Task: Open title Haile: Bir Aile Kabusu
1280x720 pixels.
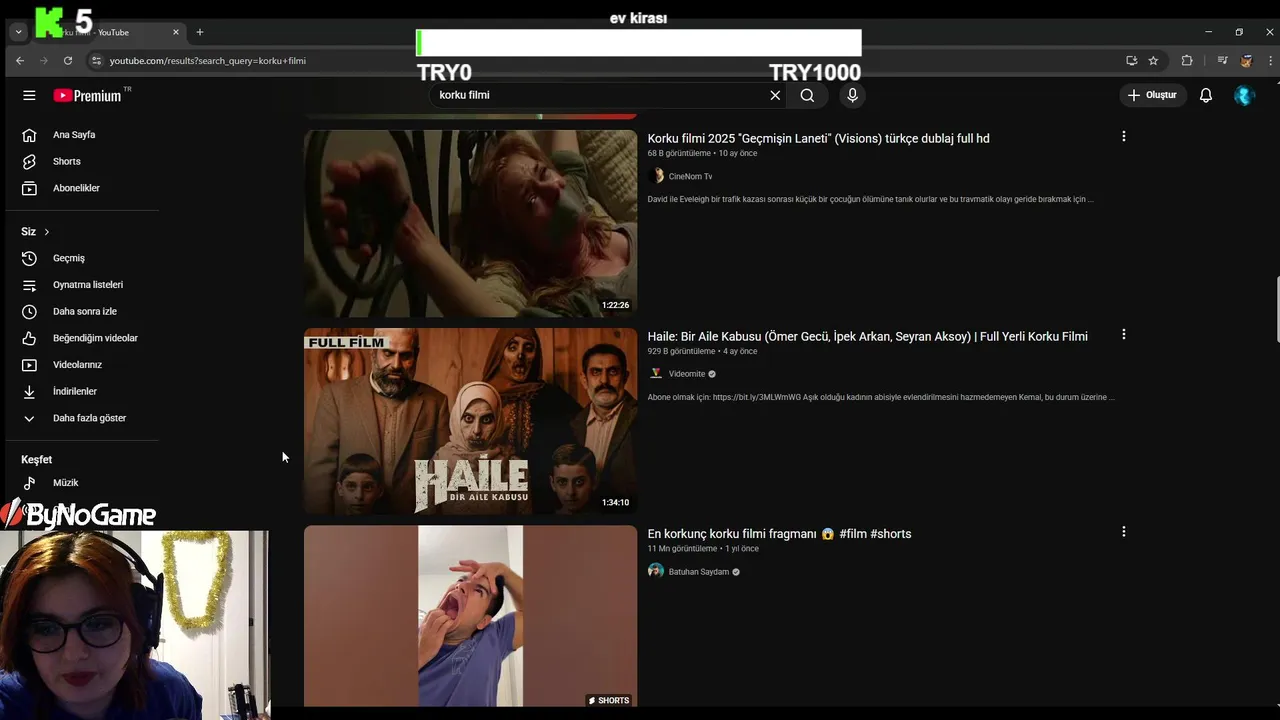Action: point(867,336)
